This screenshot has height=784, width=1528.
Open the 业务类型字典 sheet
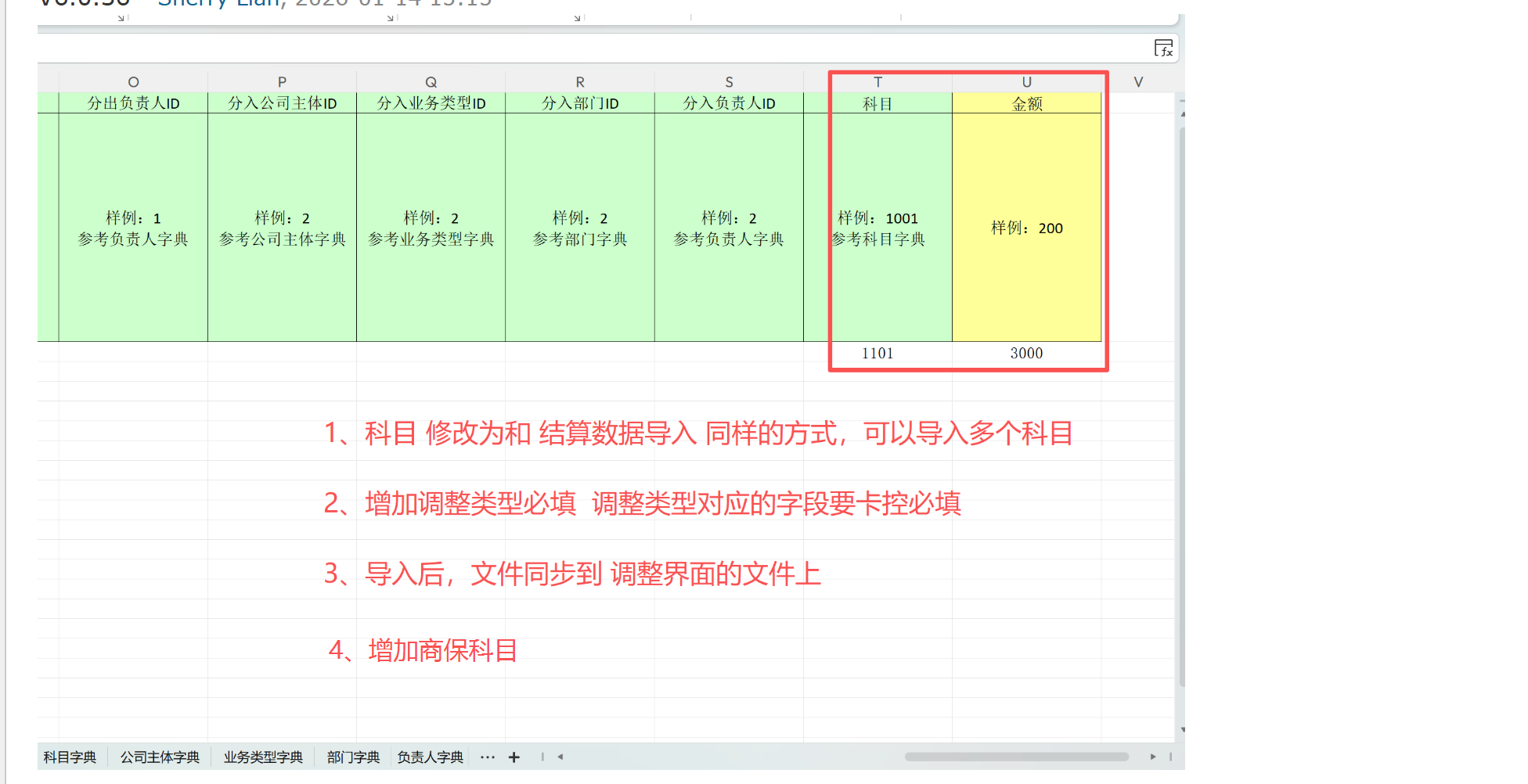pos(263,757)
